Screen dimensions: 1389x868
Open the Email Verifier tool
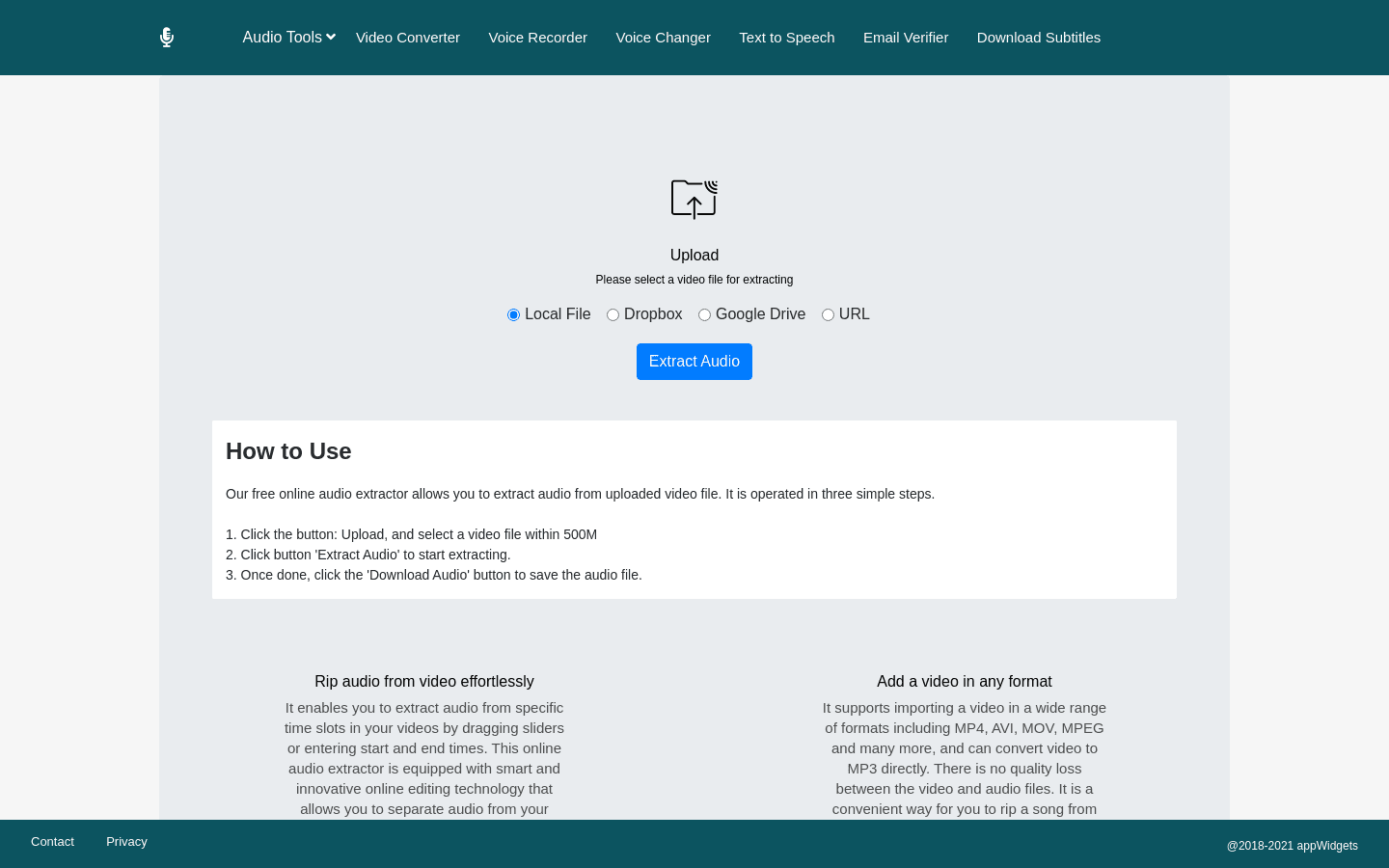[x=905, y=37]
